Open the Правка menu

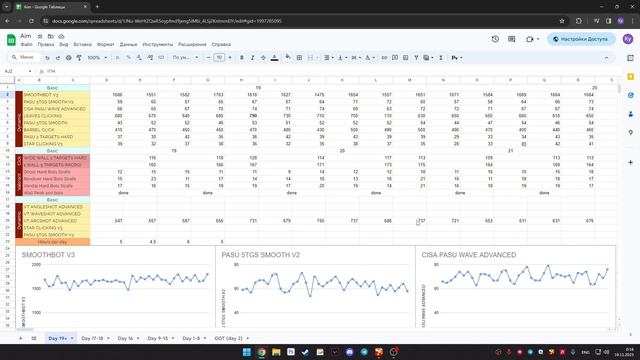(x=46, y=44)
